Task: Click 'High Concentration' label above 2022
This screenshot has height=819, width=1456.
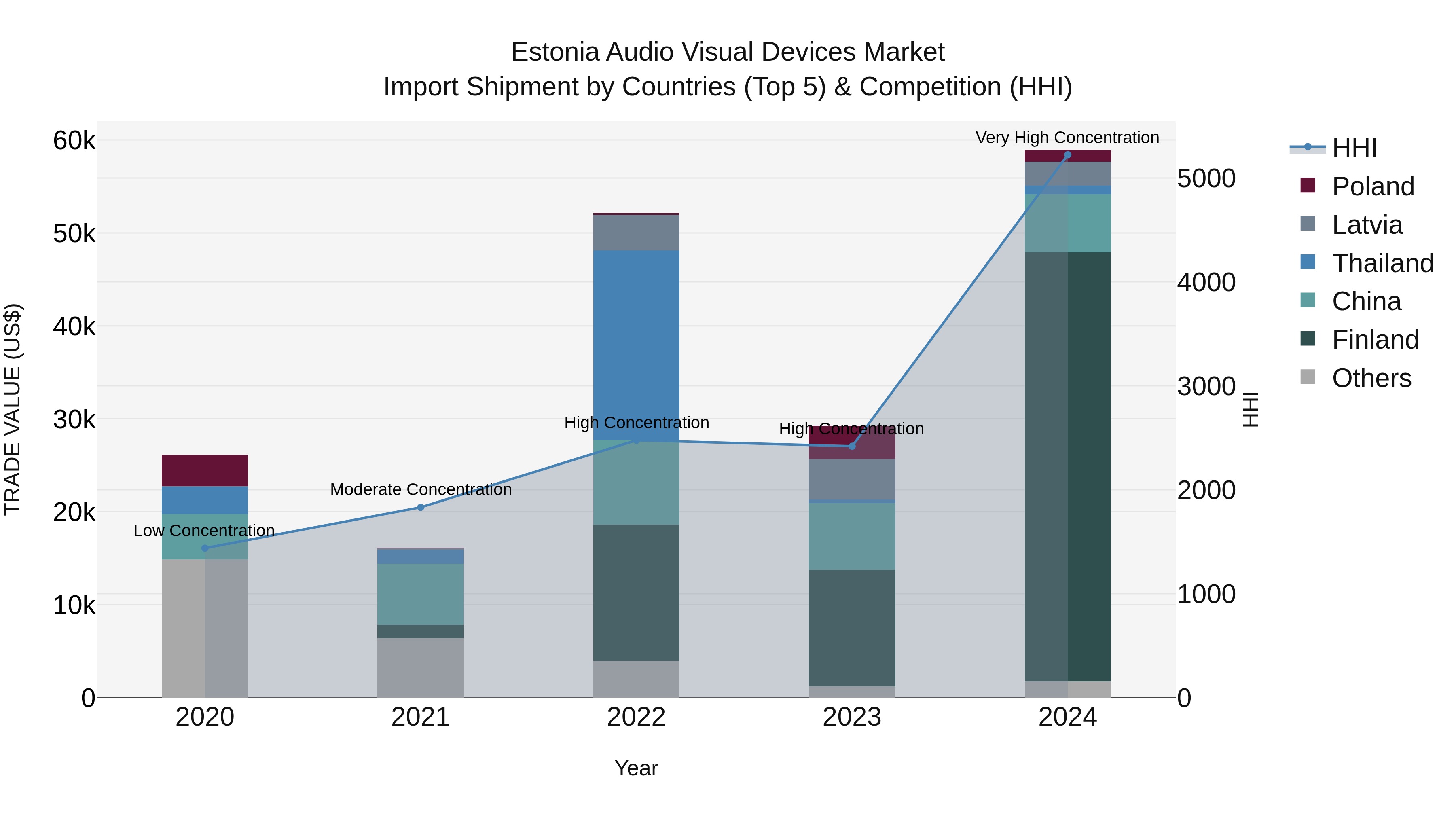Action: coord(637,422)
